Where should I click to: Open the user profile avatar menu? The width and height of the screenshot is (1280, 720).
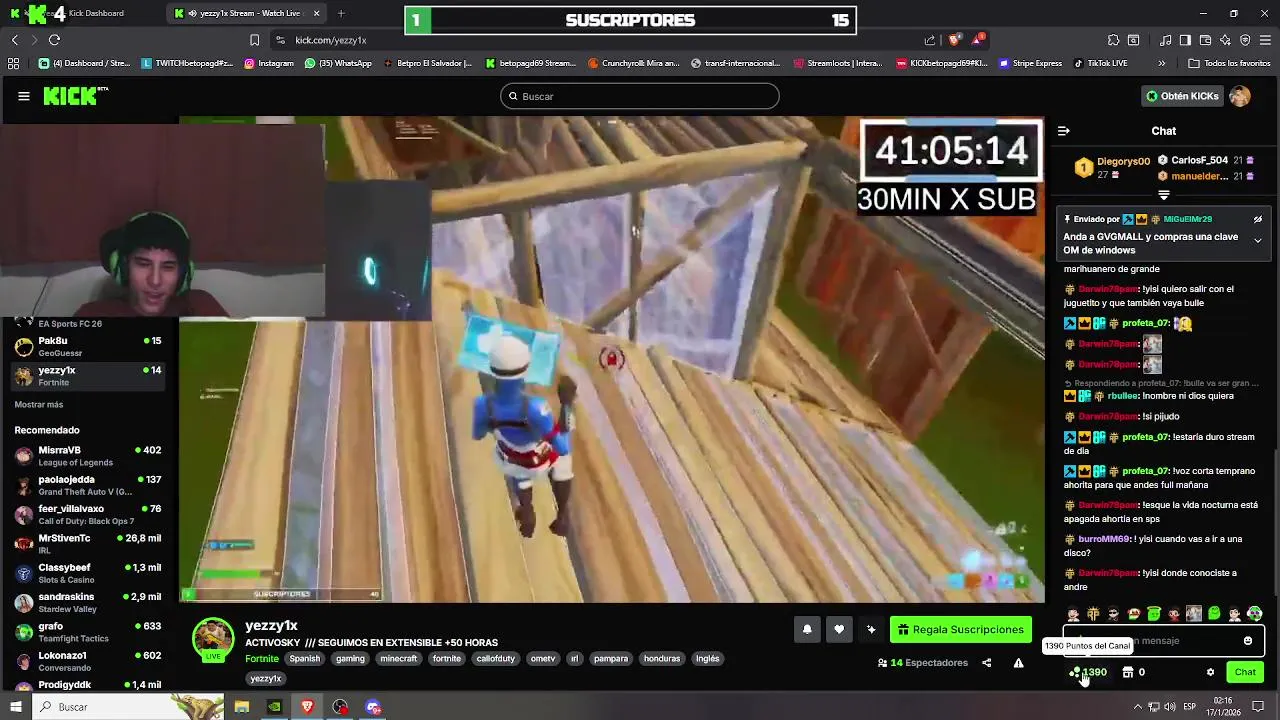[1240, 96]
